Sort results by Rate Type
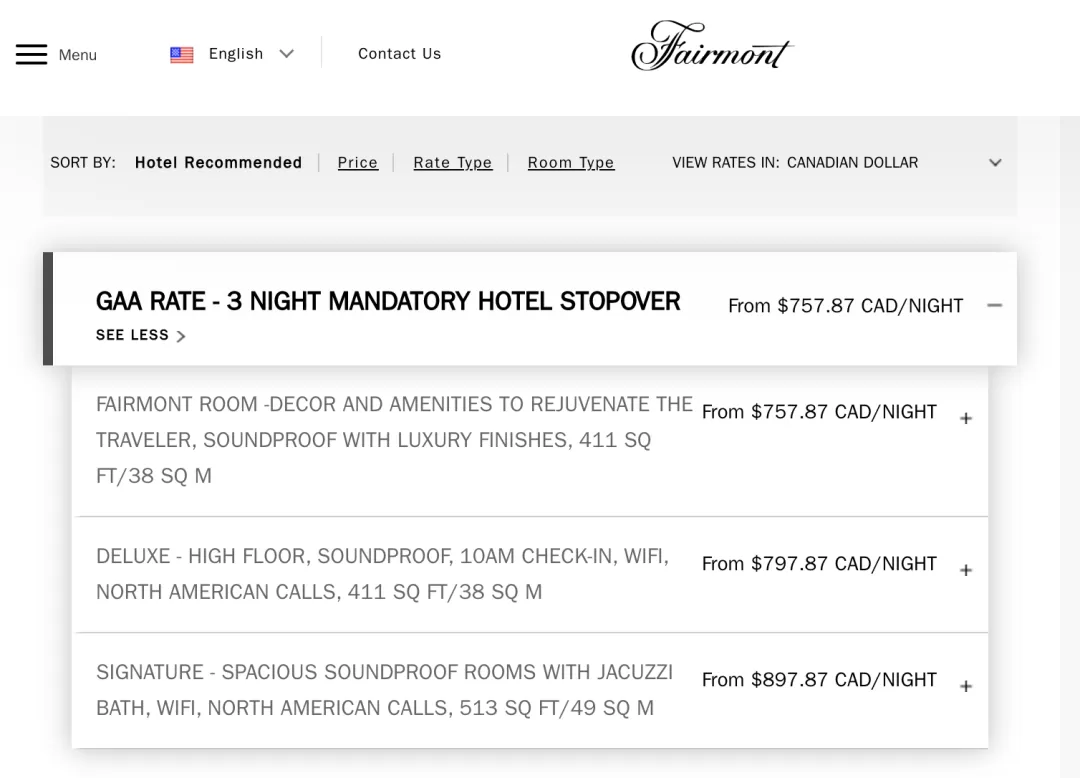Screen dimensions: 1080x778 (x=453, y=162)
